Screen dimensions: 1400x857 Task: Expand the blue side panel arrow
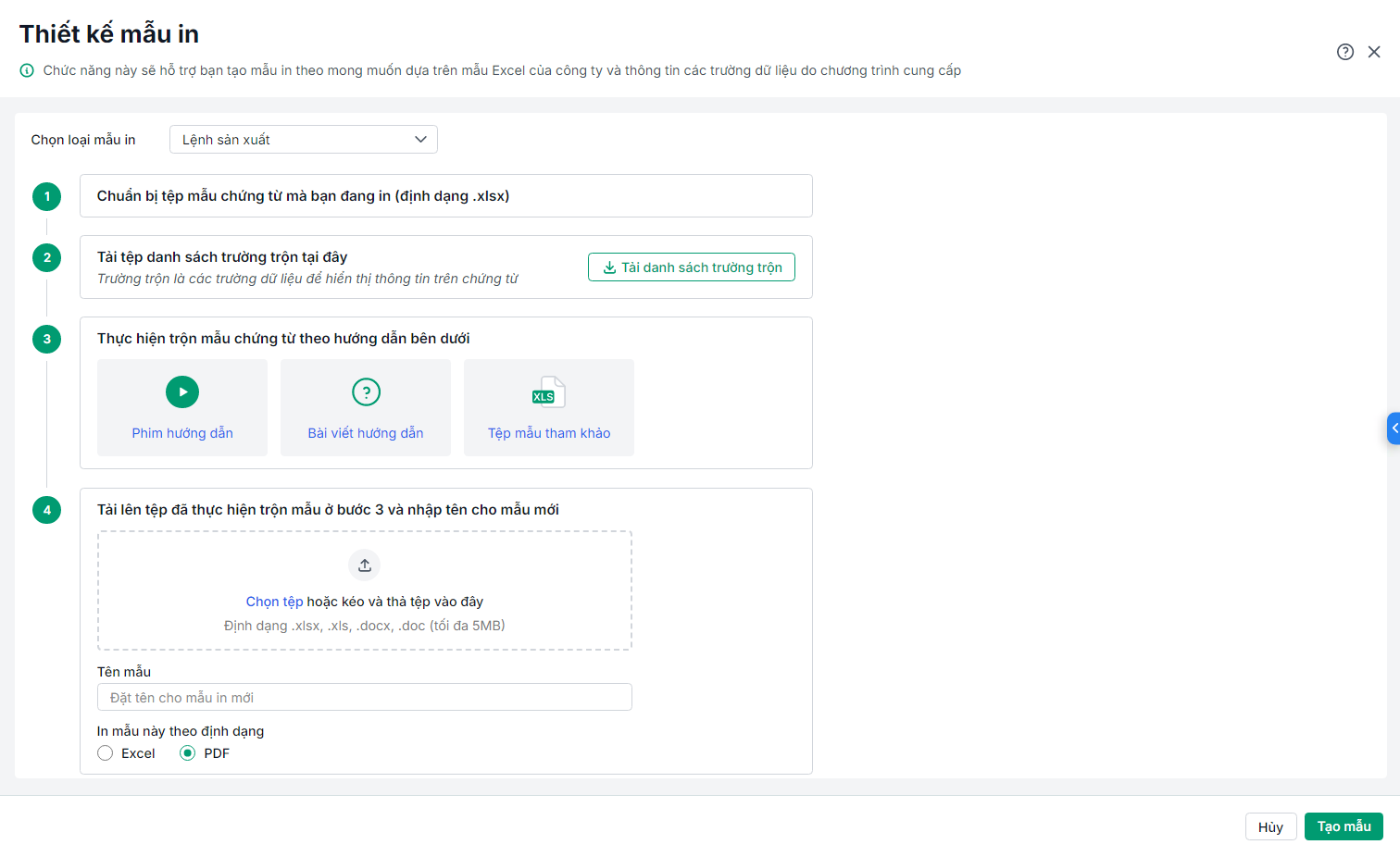pos(1394,428)
